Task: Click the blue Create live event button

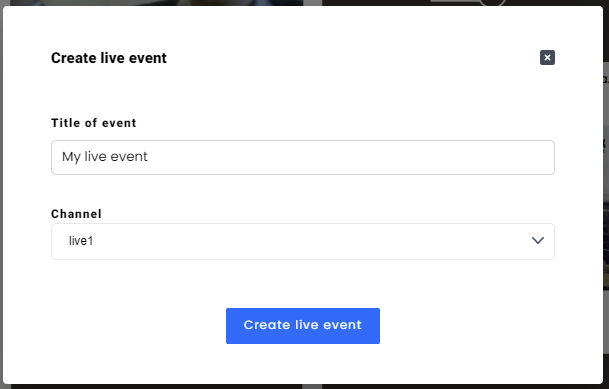Action: coord(303,326)
